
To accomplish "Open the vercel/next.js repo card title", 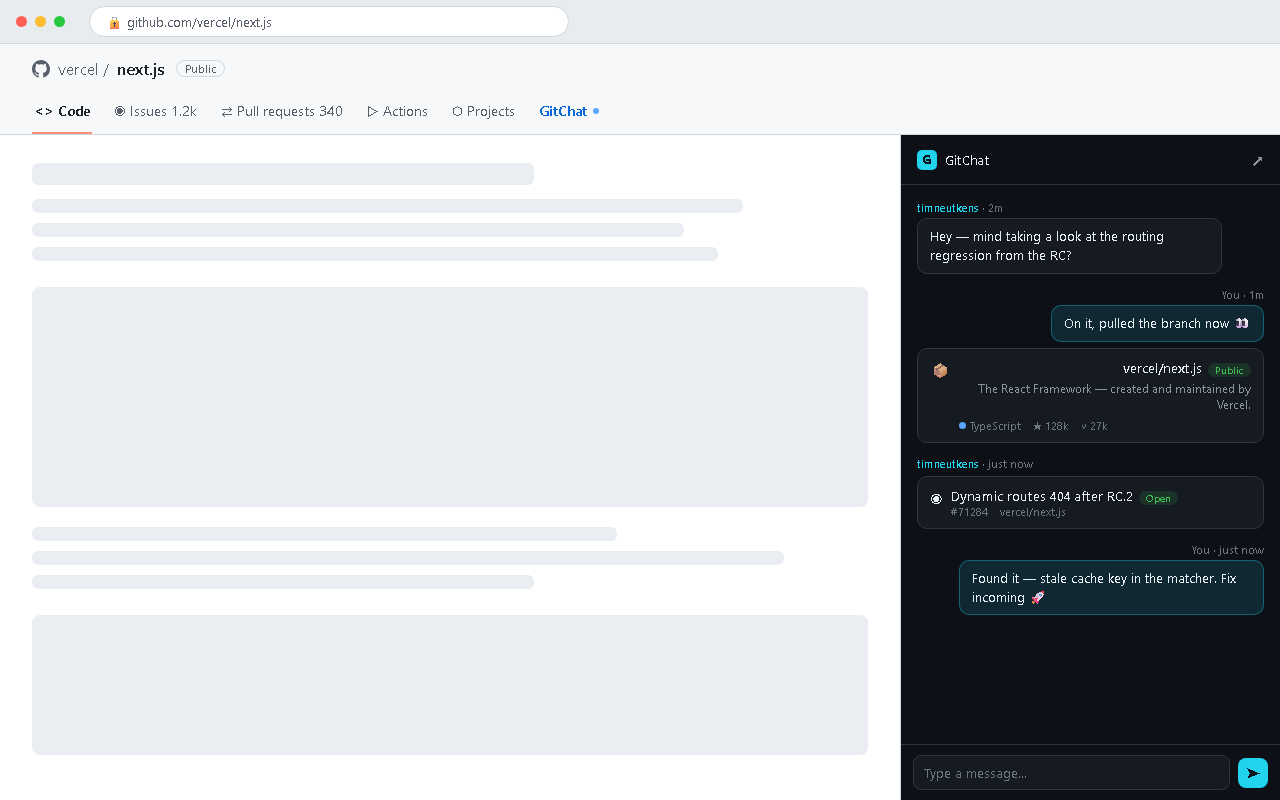I will tap(1162, 369).
